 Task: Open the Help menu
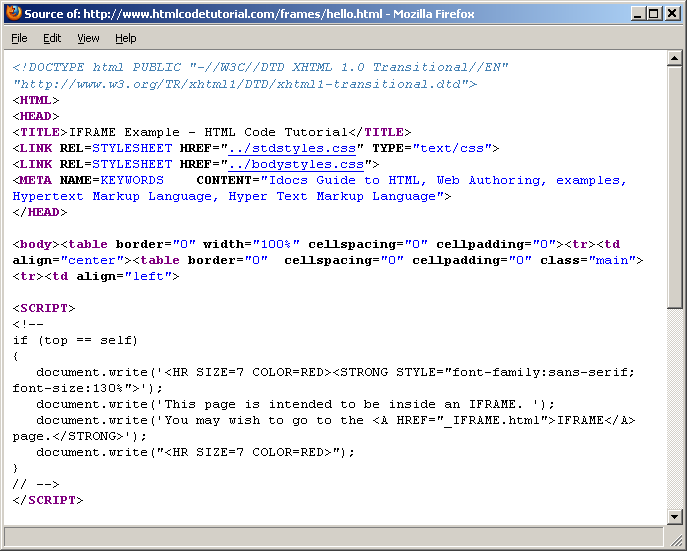tap(126, 39)
